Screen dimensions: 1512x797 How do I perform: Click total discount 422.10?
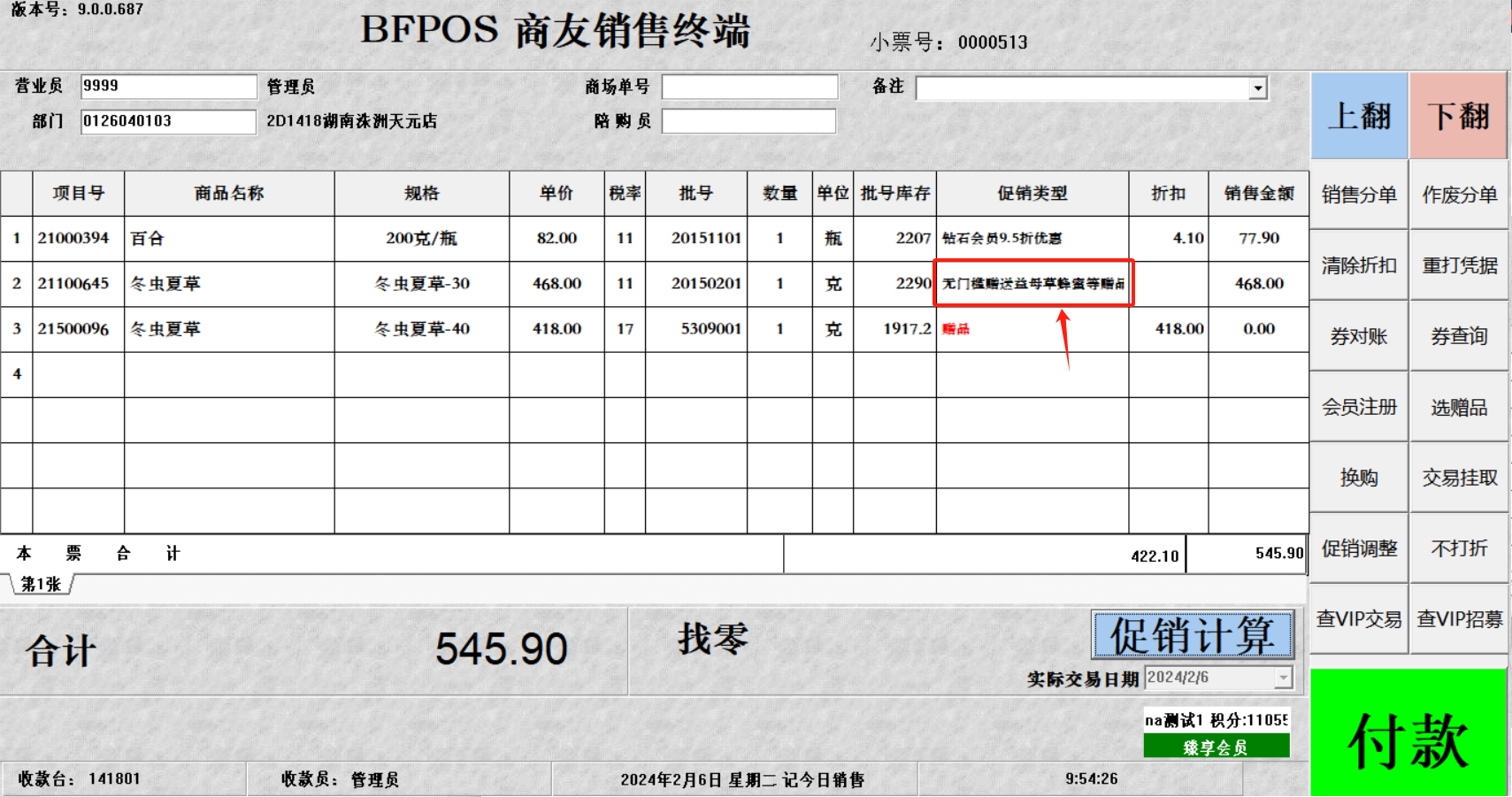(x=1155, y=556)
